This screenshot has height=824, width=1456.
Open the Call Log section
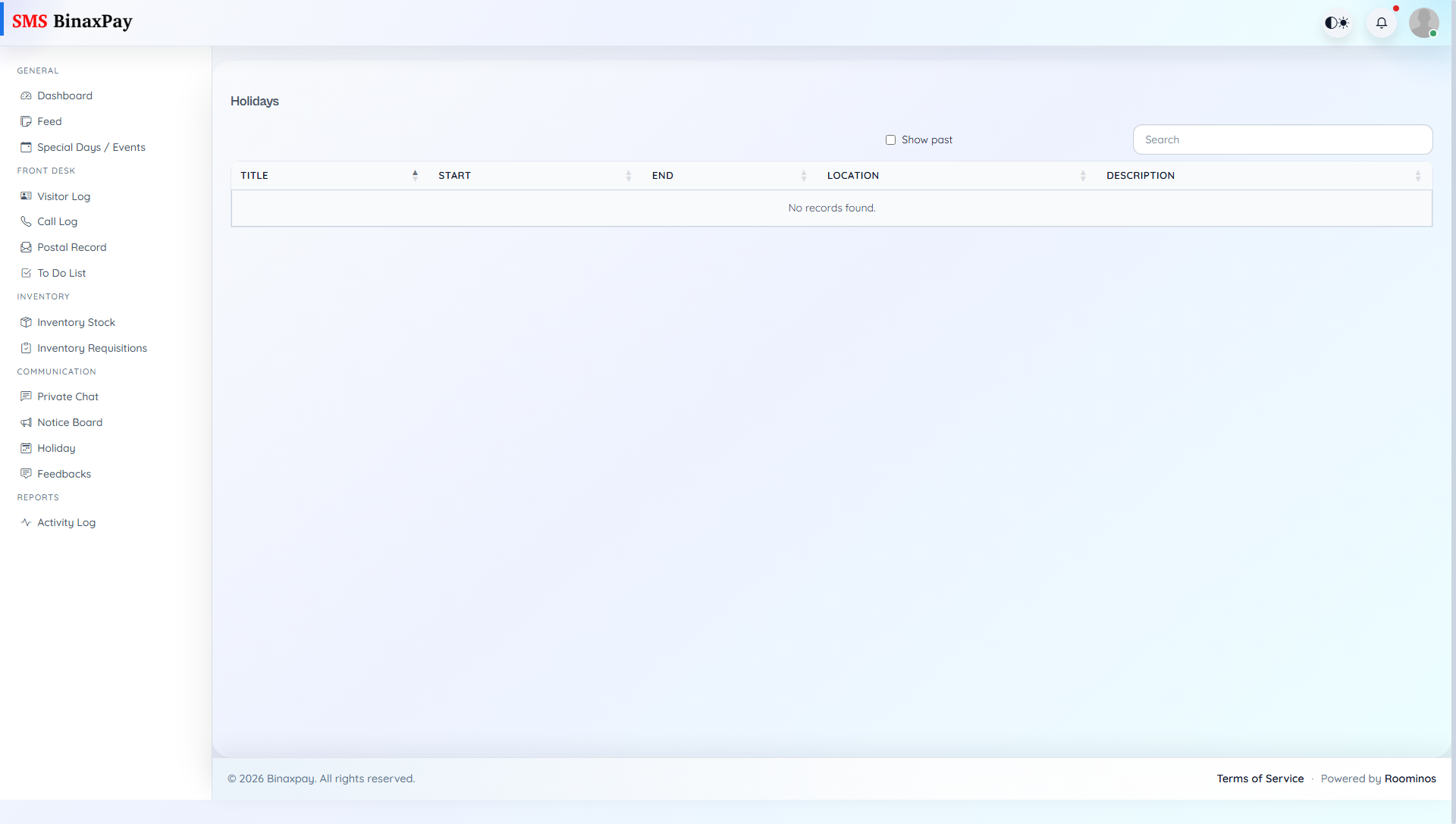click(57, 221)
